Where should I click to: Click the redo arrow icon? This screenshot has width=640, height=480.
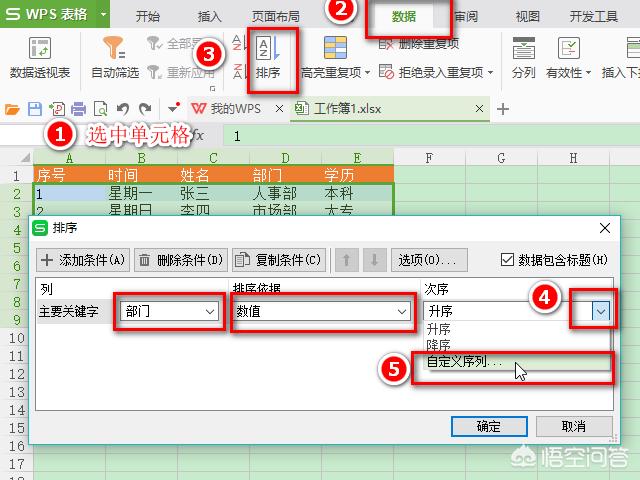[145, 109]
